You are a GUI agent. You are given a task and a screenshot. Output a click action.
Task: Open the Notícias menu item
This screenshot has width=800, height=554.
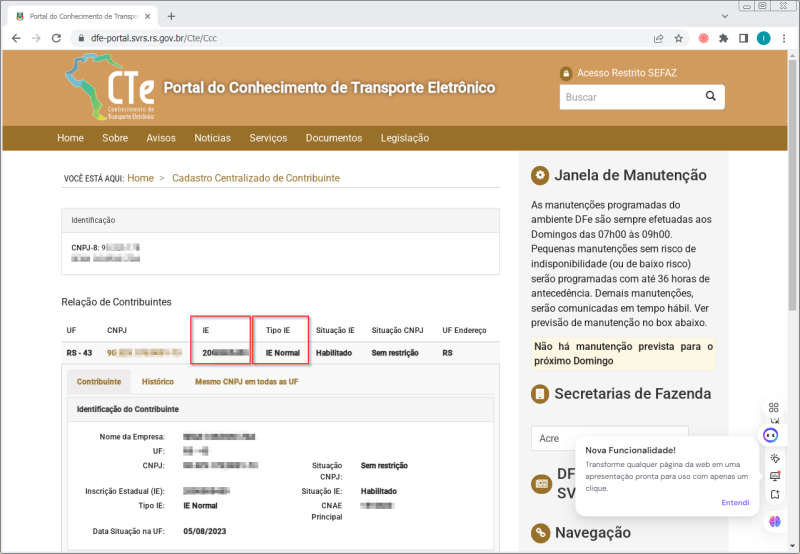point(212,138)
